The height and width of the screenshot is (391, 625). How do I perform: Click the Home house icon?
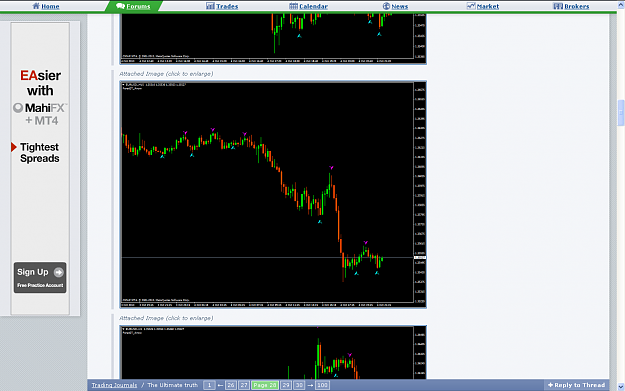36,6
